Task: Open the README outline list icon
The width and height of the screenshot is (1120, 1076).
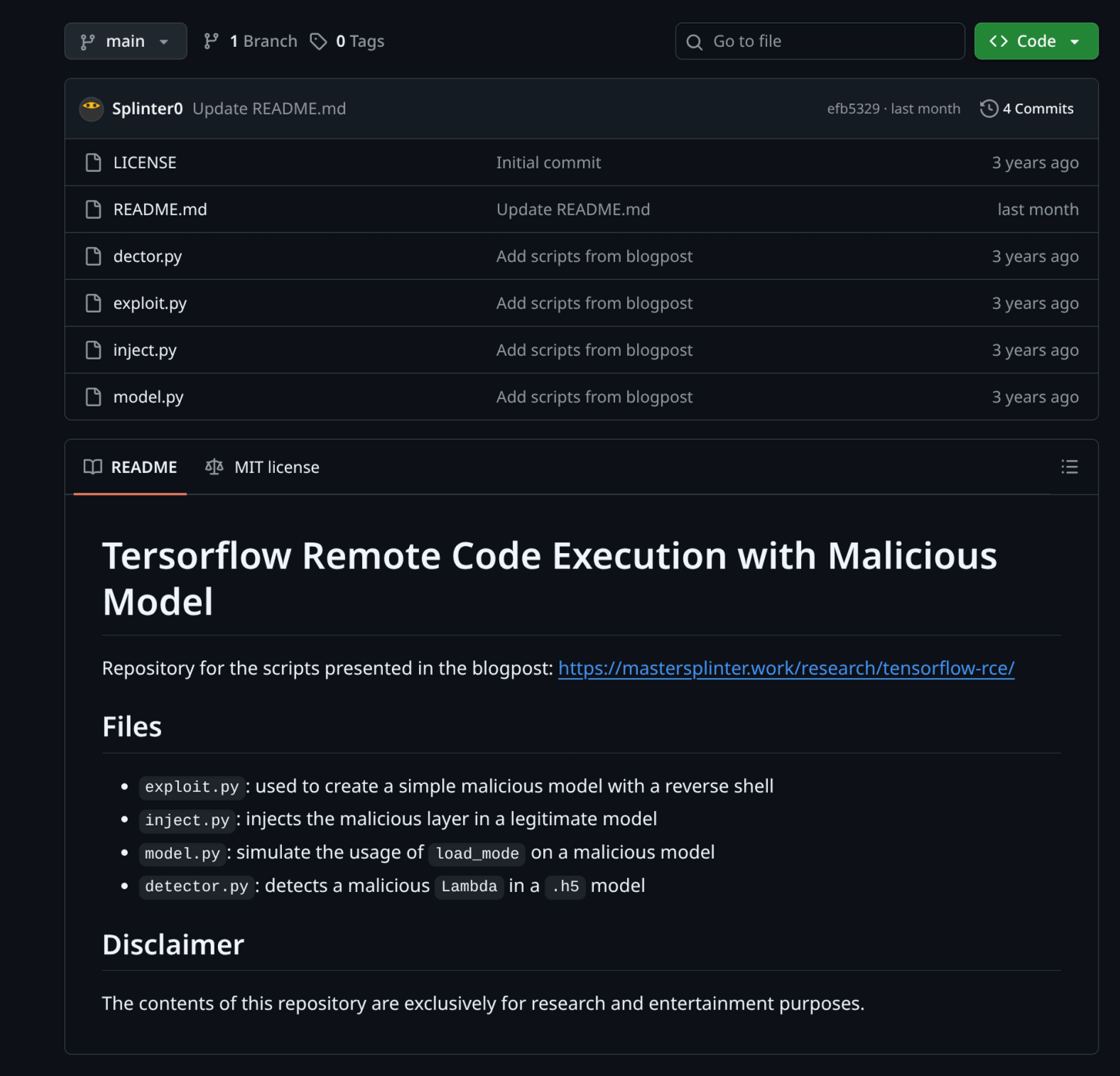Action: [x=1070, y=467]
